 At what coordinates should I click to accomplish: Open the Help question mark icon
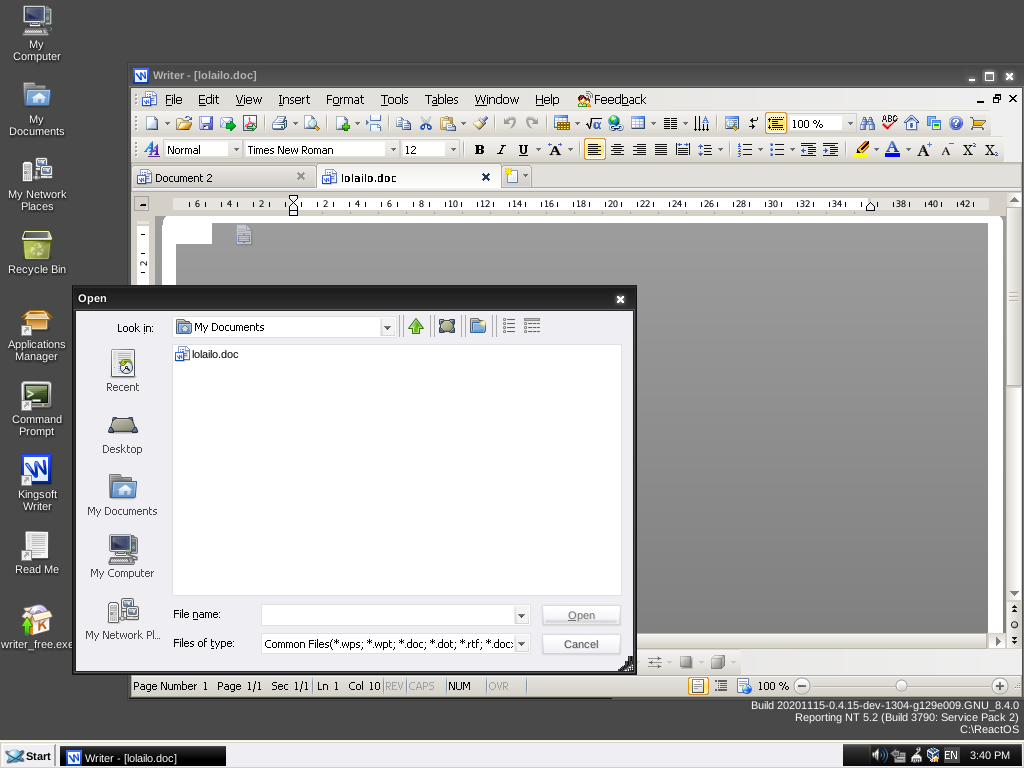pos(956,123)
